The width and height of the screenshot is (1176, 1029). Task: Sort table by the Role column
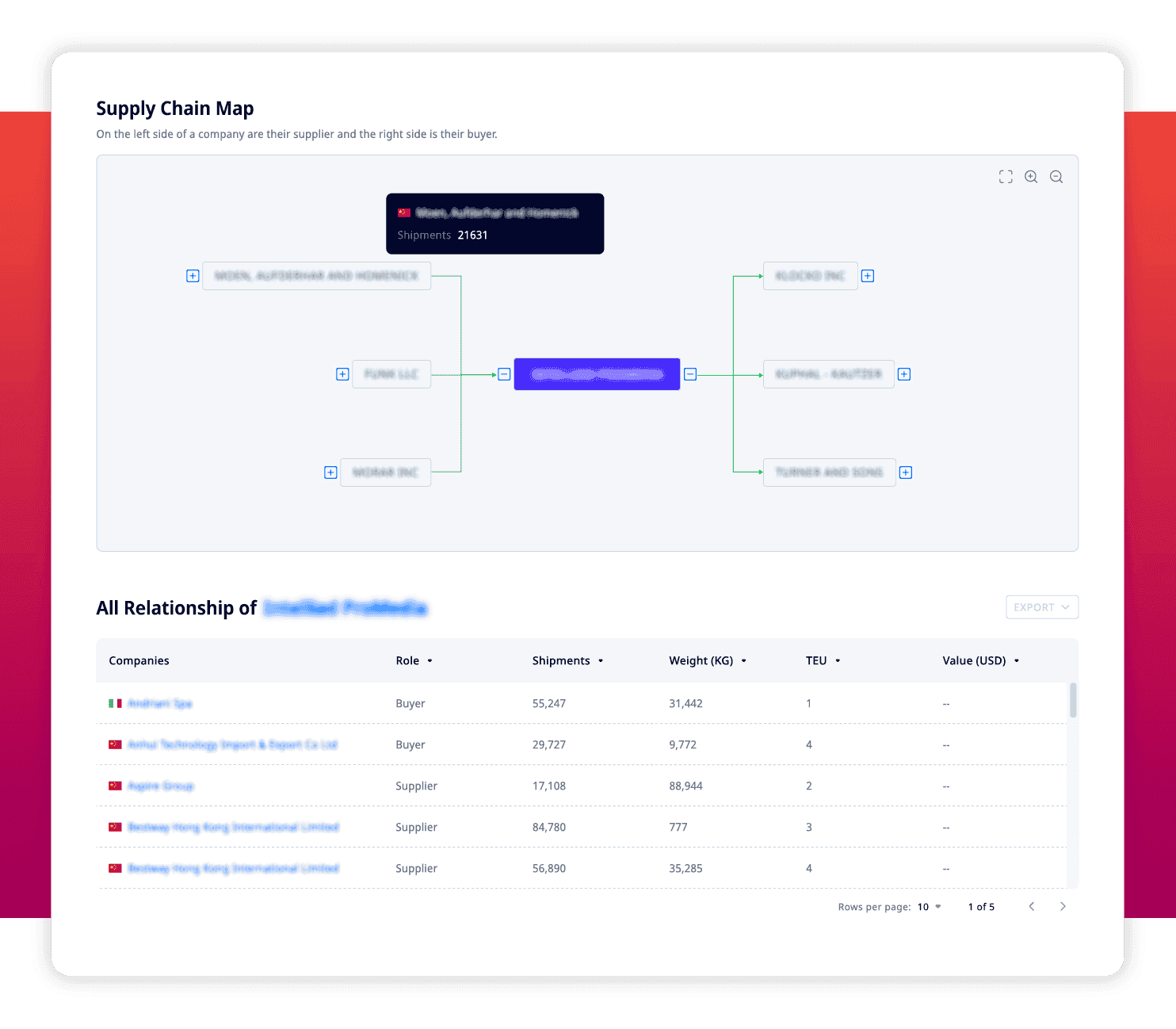point(414,660)
